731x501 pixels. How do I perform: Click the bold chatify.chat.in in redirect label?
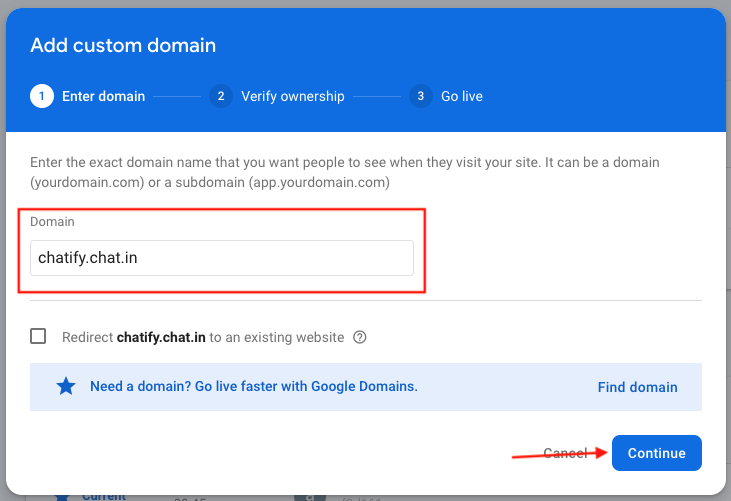pos(161,337)
